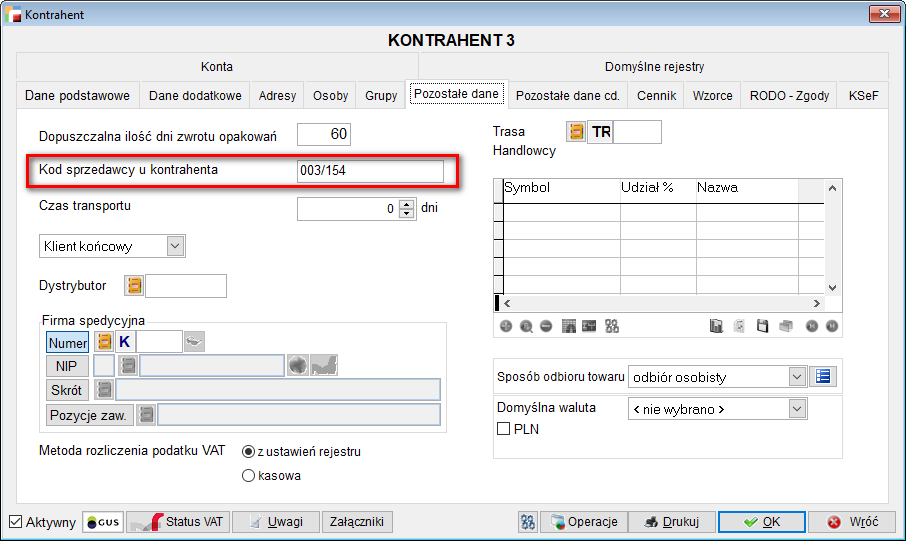Screen dimensions: 906x541
Task: Click the Dystrybutor lookup list icon
Action: pyautogui.click(x=134, y=286)
